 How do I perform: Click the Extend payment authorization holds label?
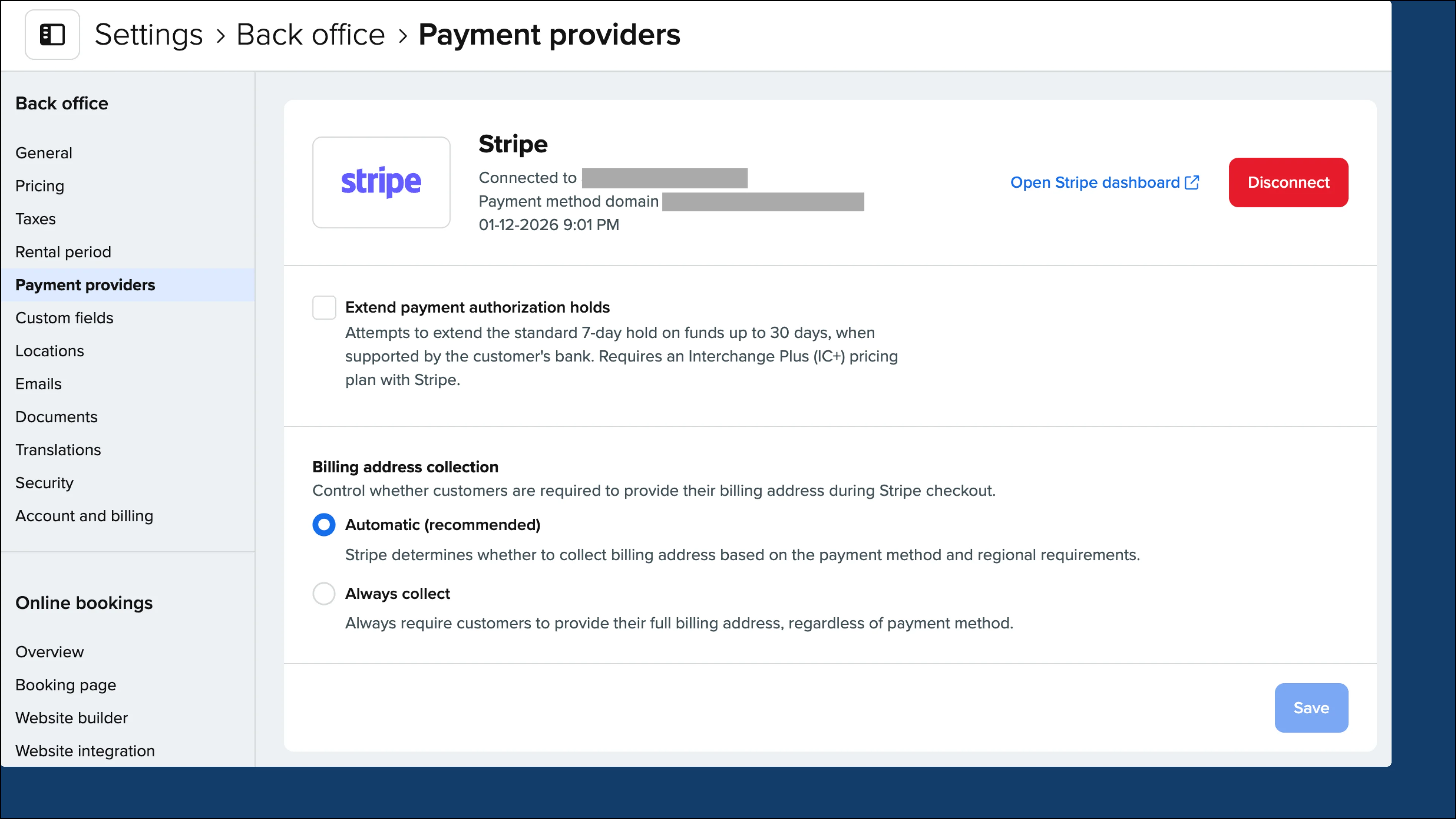coord(477,308)
